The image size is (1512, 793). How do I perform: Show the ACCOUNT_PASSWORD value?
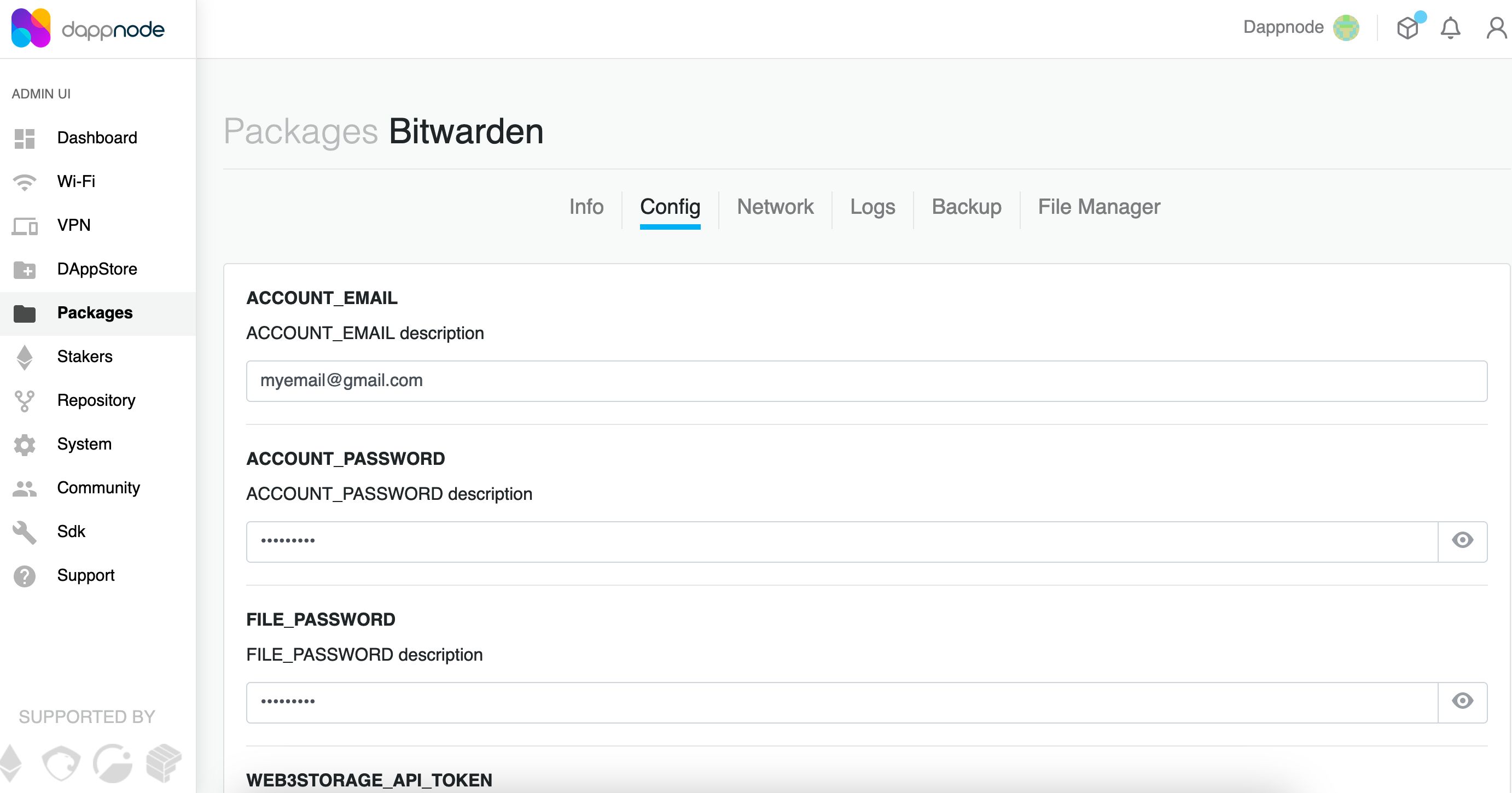tap(1462, 540)
